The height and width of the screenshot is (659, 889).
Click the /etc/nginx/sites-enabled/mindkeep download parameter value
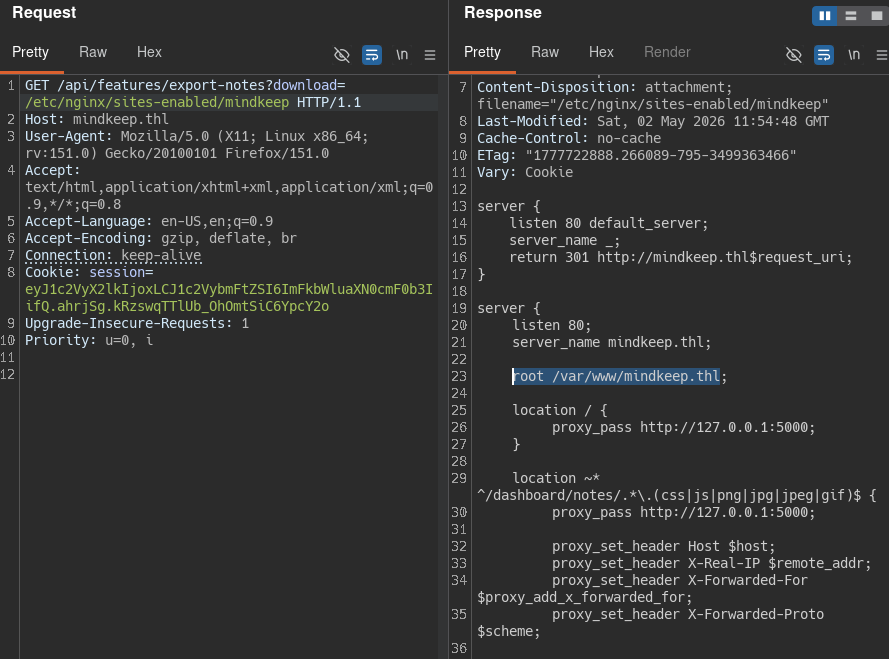coord(156,102)
